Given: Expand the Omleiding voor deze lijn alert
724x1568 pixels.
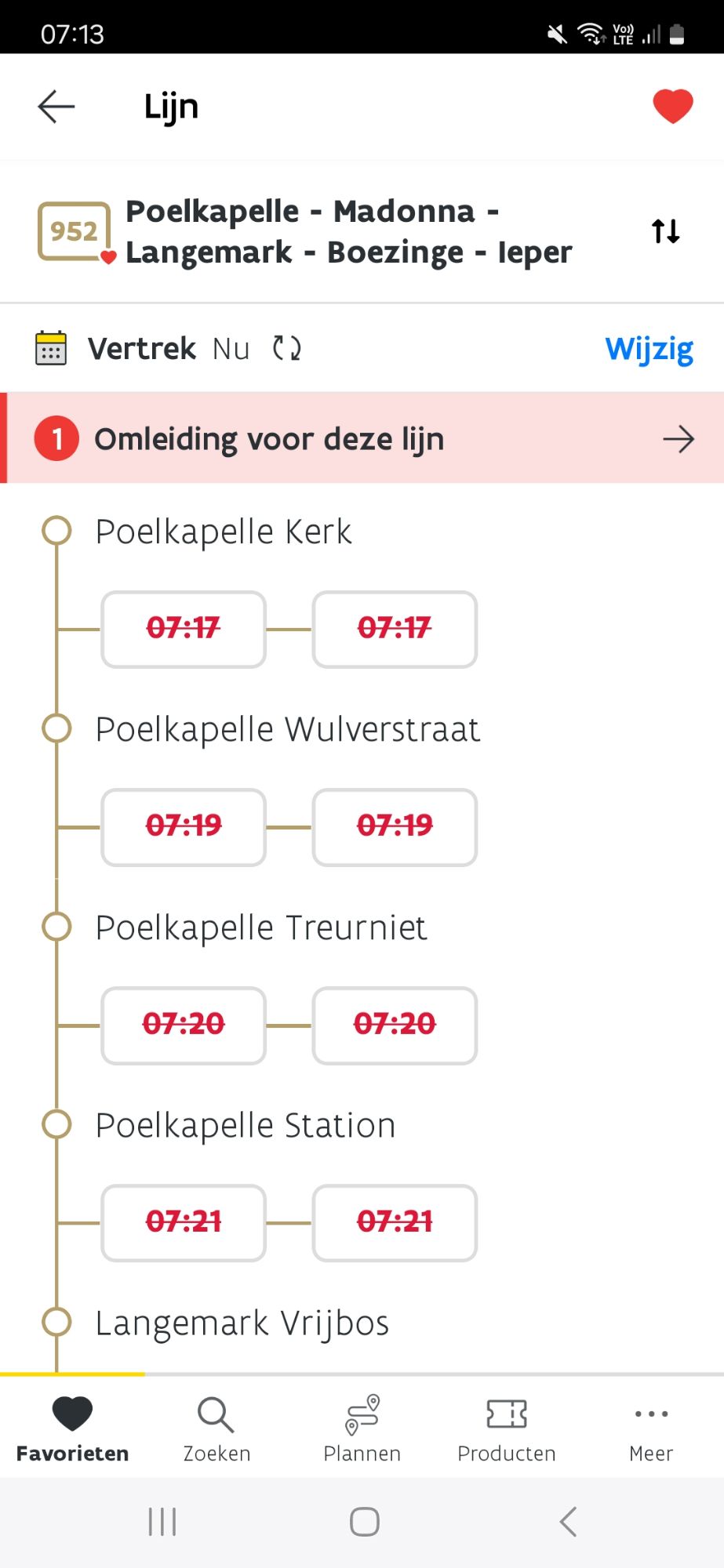Looking at the screenshot, I should click(x=269, y=439).
